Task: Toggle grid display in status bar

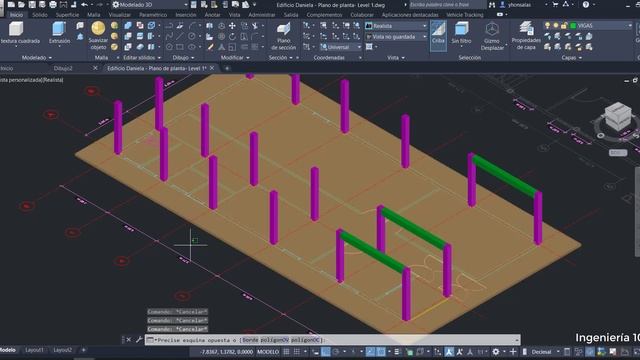Action: coord(287,351)
